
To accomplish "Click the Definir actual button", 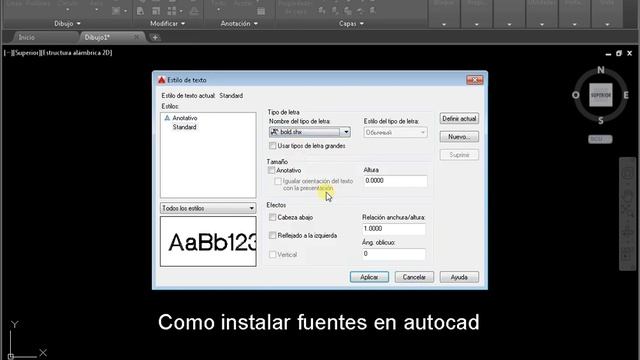I will point(459,118).
